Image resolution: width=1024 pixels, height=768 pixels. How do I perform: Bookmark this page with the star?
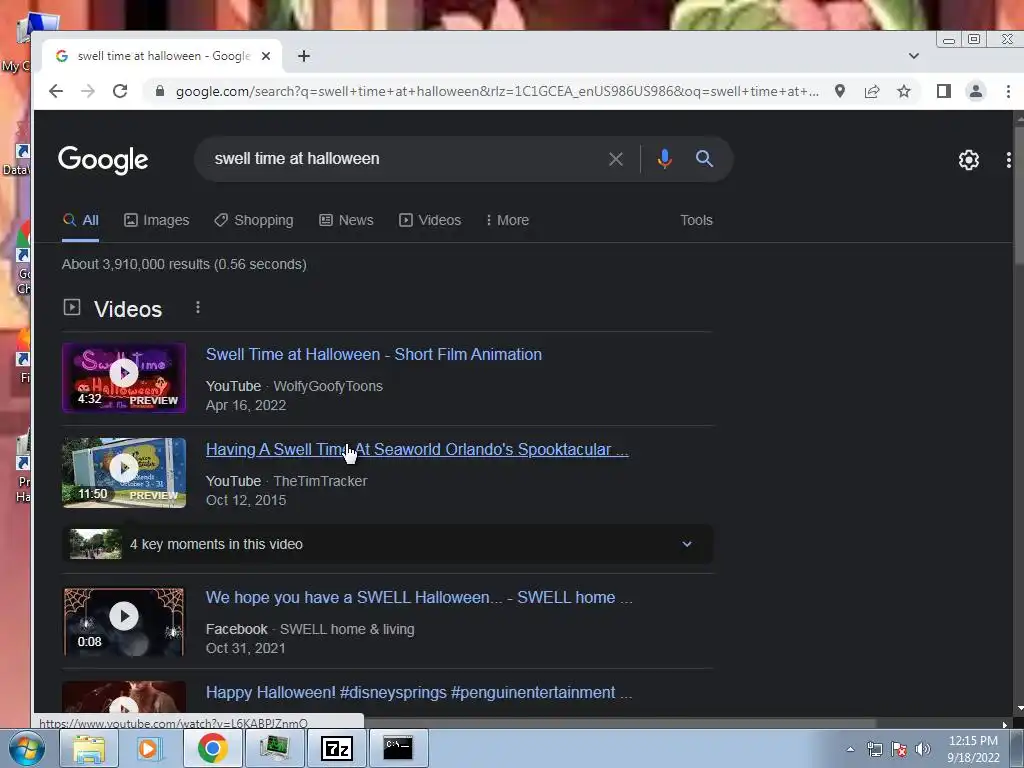click(x=904, y=91)
